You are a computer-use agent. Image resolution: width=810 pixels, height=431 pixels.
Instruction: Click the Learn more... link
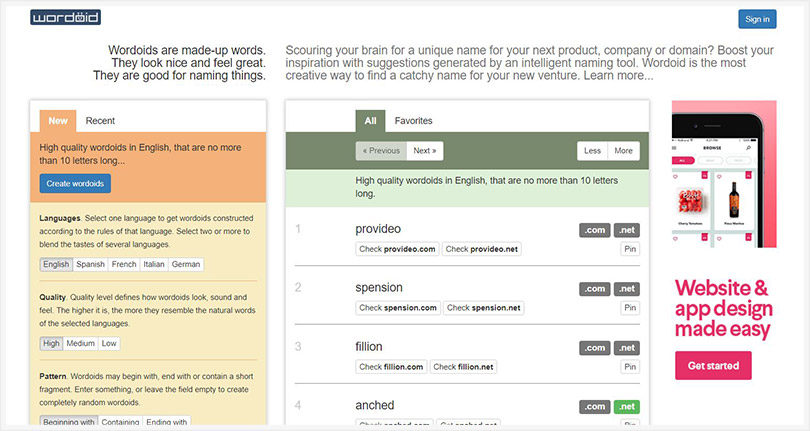618,75
